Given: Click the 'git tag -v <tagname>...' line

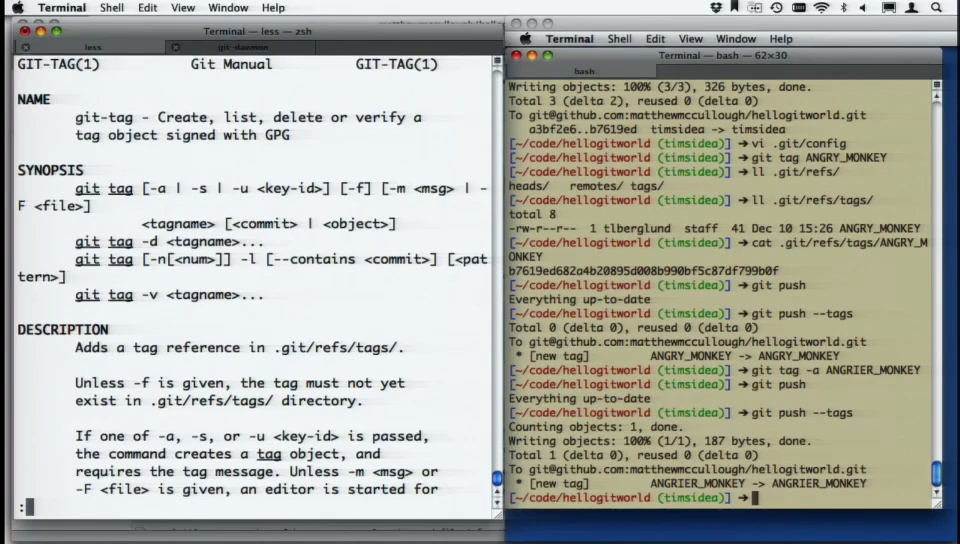Looking at the screenshot, I should (170, 294).
